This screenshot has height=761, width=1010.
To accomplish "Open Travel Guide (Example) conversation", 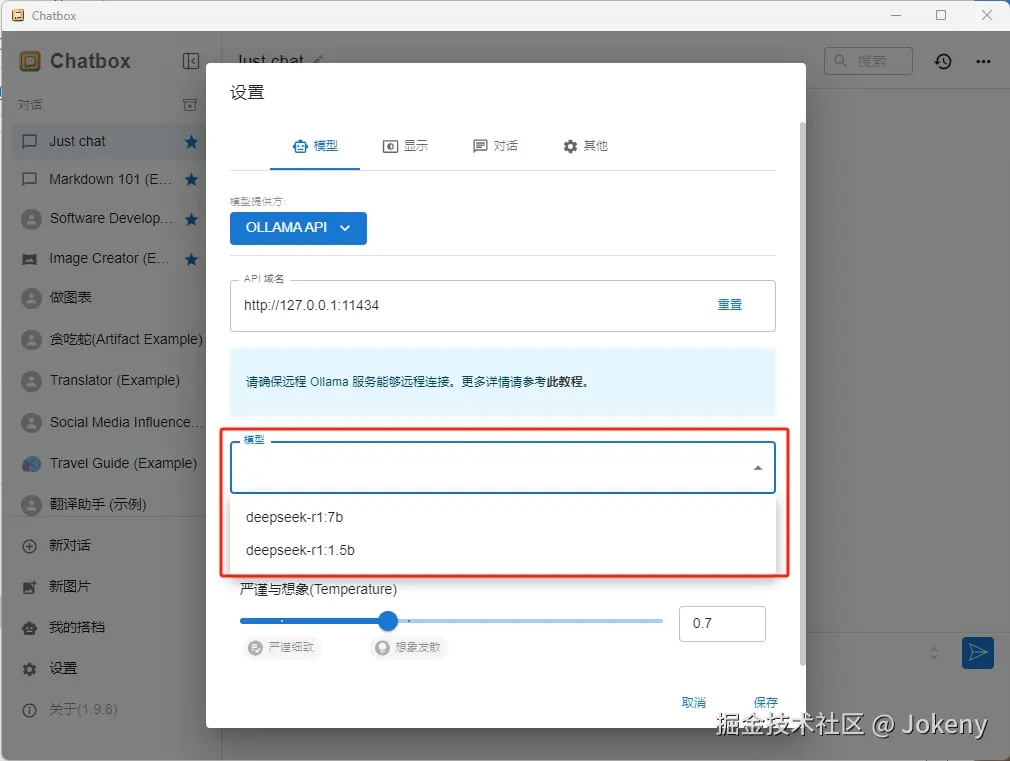I will tap(110, 463).
